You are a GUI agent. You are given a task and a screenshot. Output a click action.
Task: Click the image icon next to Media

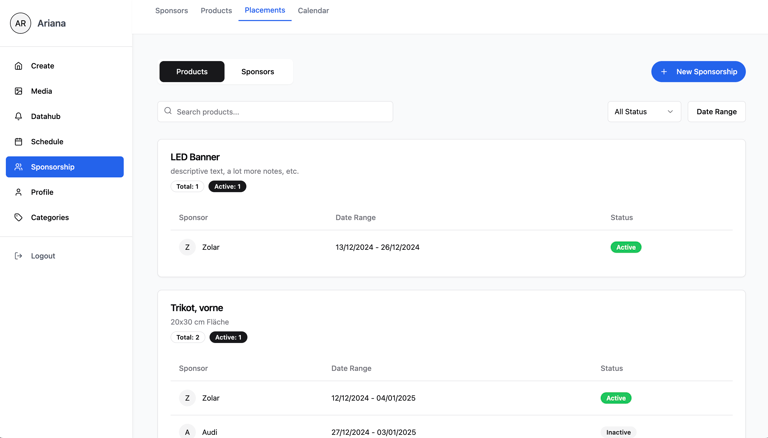pyautogui.click(x=18, y=91)
